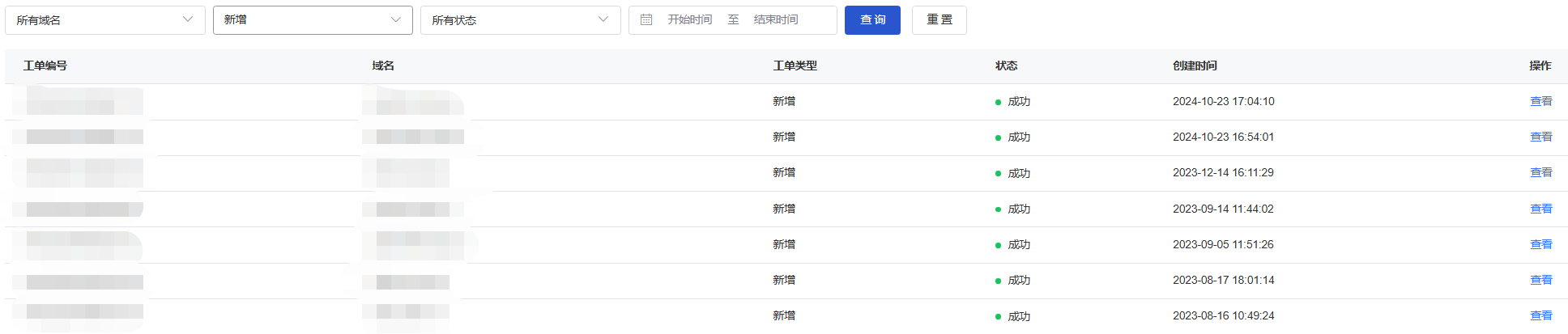Open the 所有状态 status dropdown

521,20
